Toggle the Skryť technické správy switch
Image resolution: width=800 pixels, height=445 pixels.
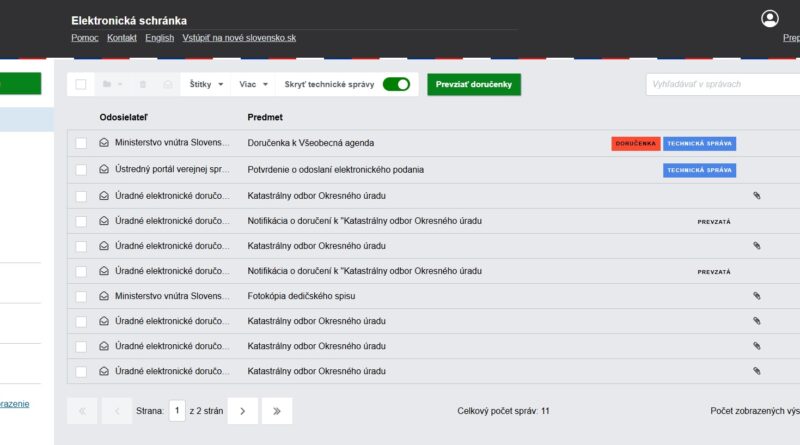click(396, 85)
